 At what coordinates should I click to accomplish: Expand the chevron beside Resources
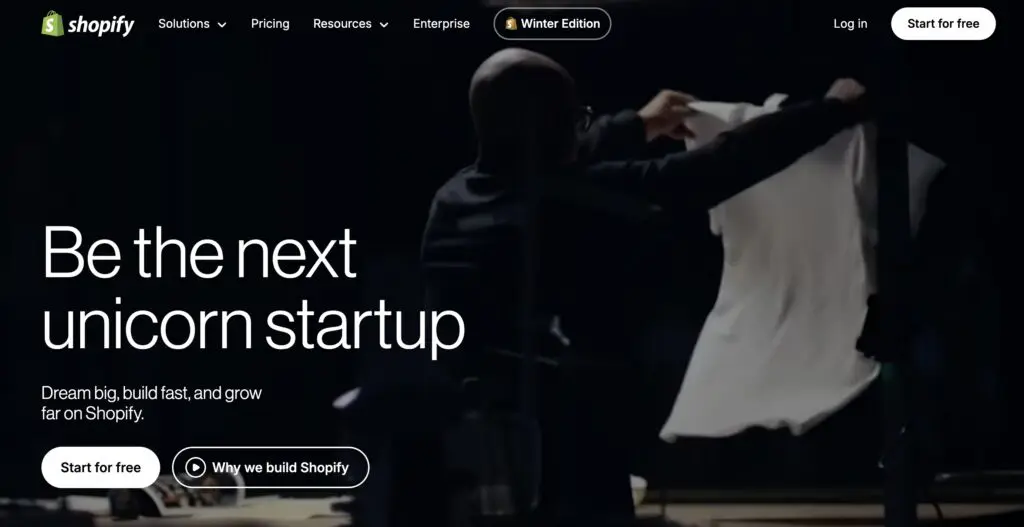click(x=383, y=25)
